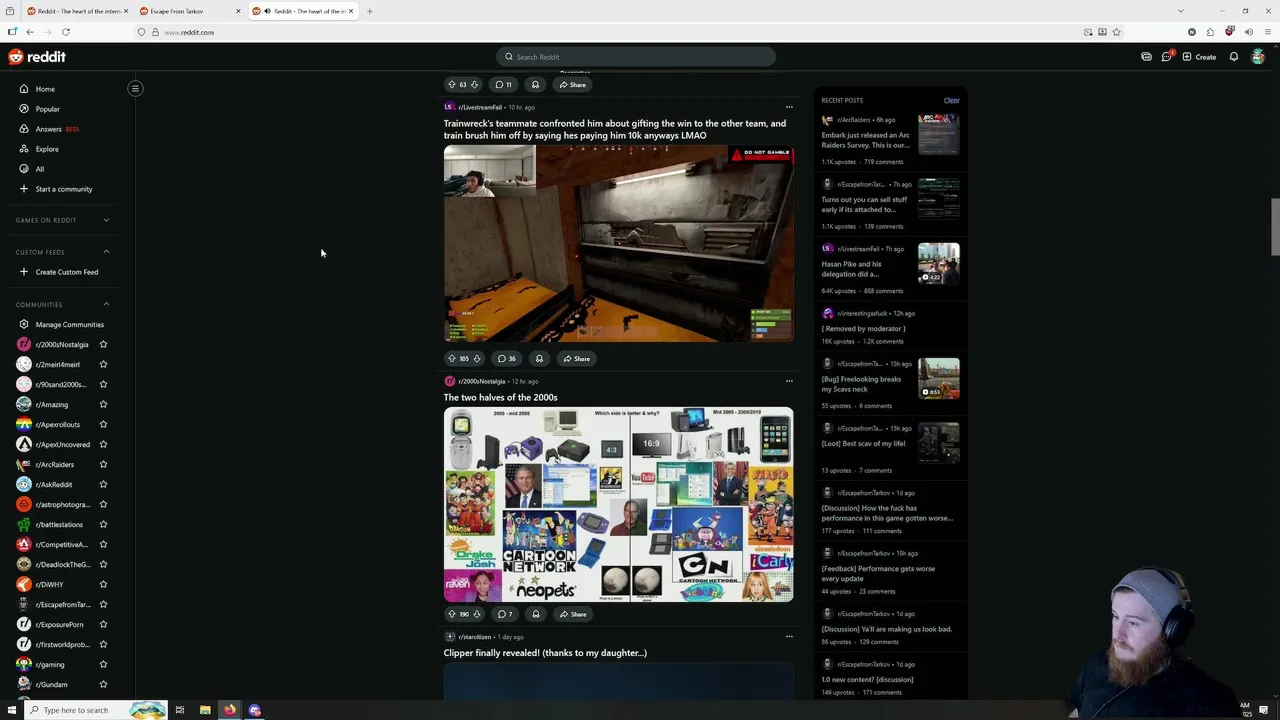
Task: Open the browser hamburger menu
Action: tap(1268, 32)
